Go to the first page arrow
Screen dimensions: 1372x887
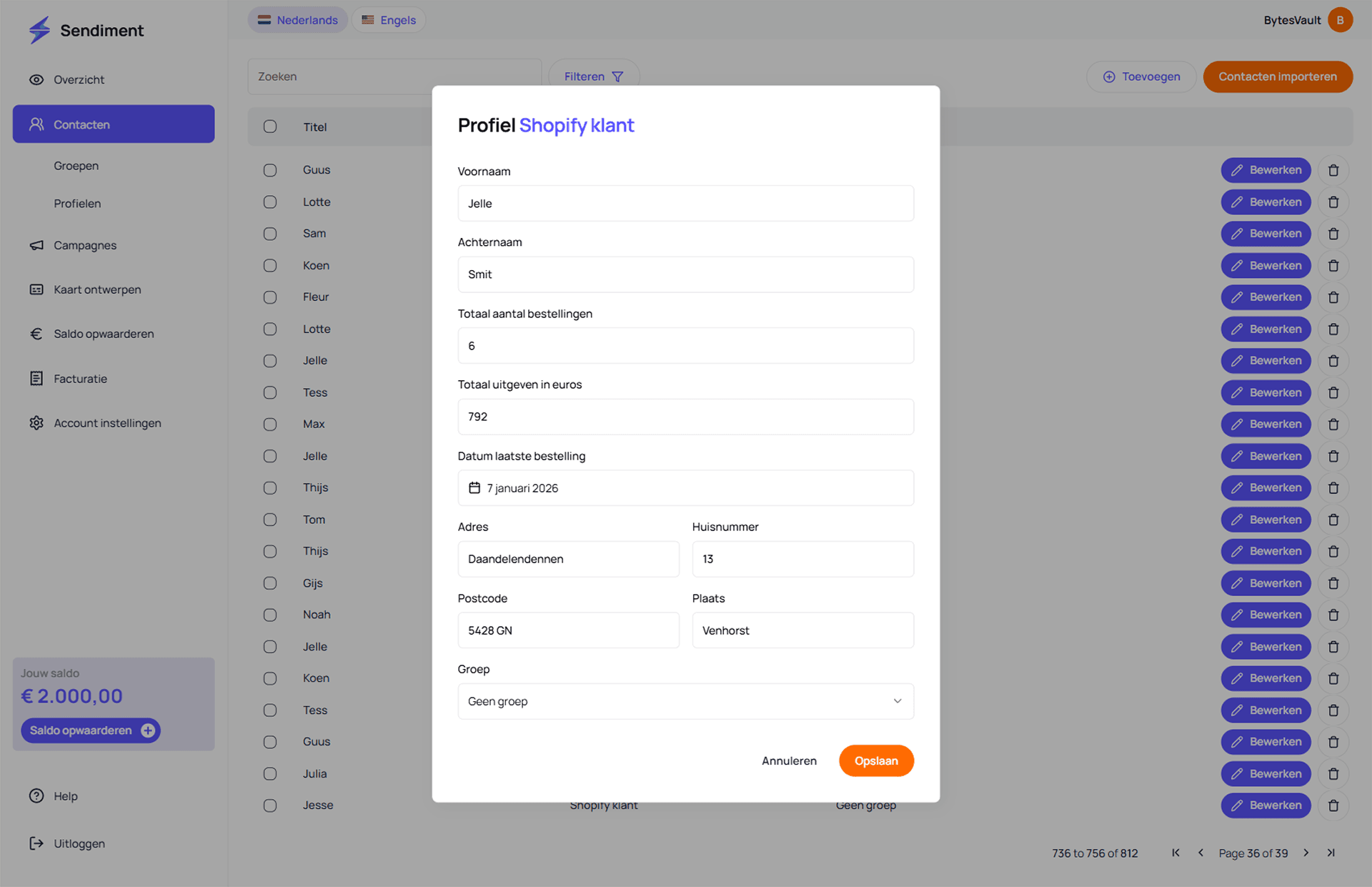[1175, 853]
